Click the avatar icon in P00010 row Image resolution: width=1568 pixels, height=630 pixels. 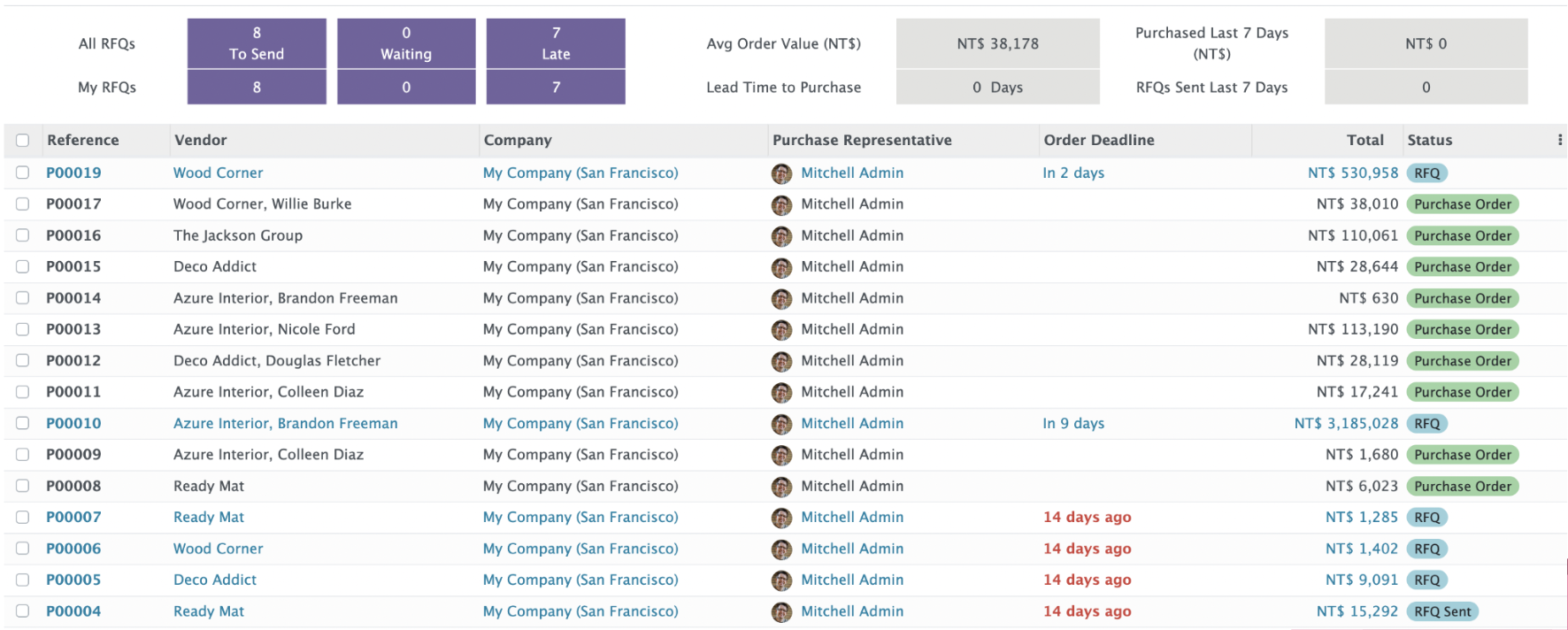point(781,424)
